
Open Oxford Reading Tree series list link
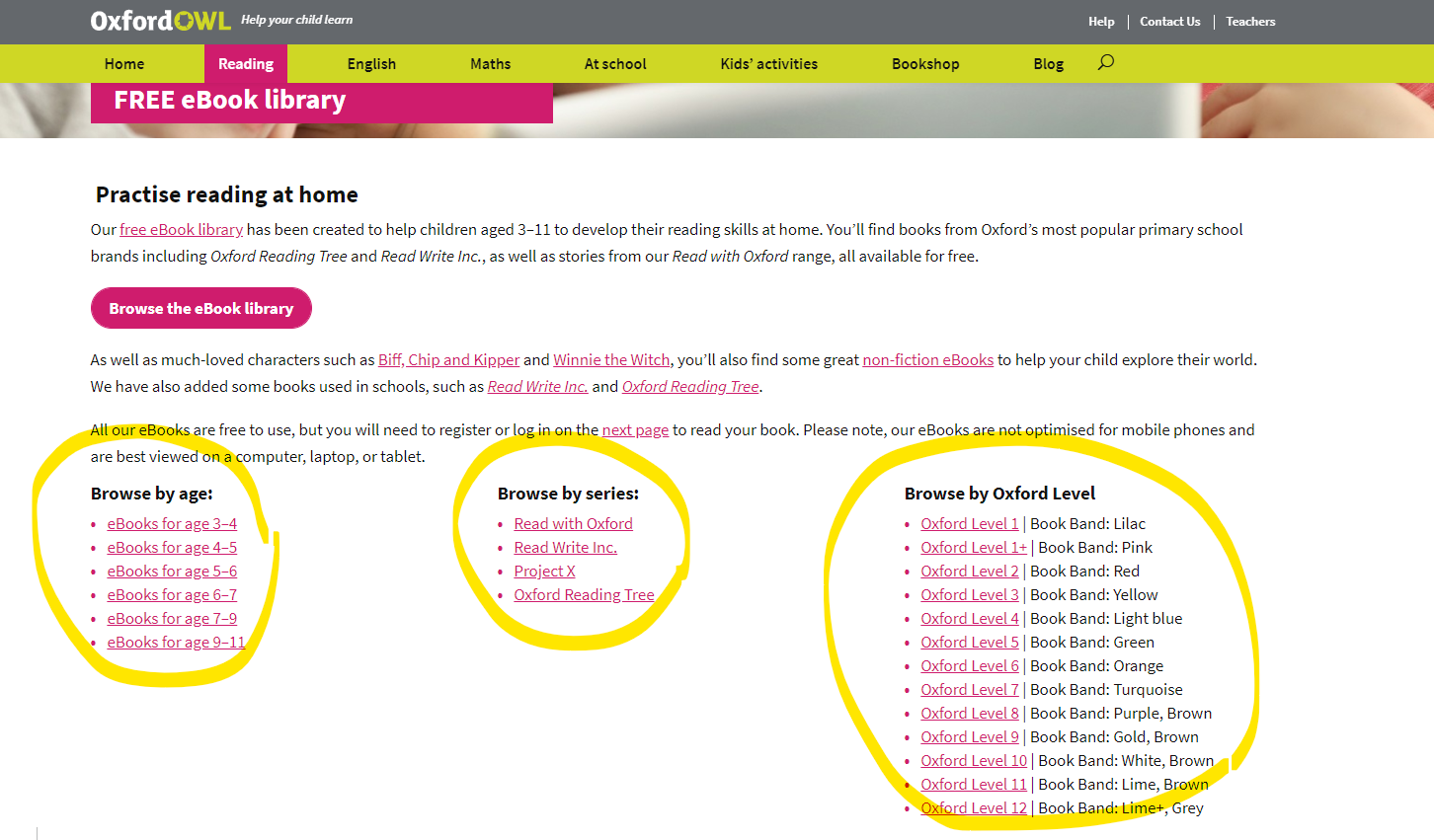pos(584,594)
